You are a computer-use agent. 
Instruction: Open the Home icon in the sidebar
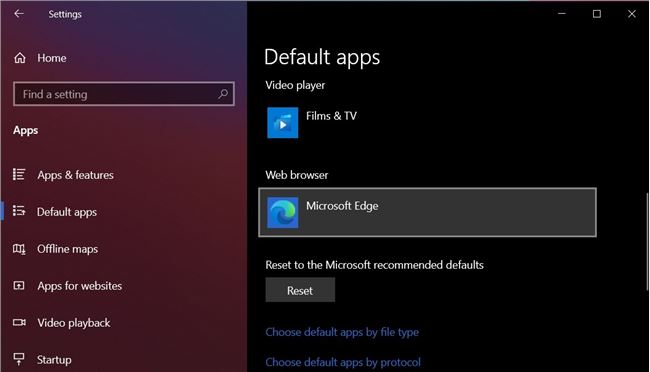click(x=19, y=58)
